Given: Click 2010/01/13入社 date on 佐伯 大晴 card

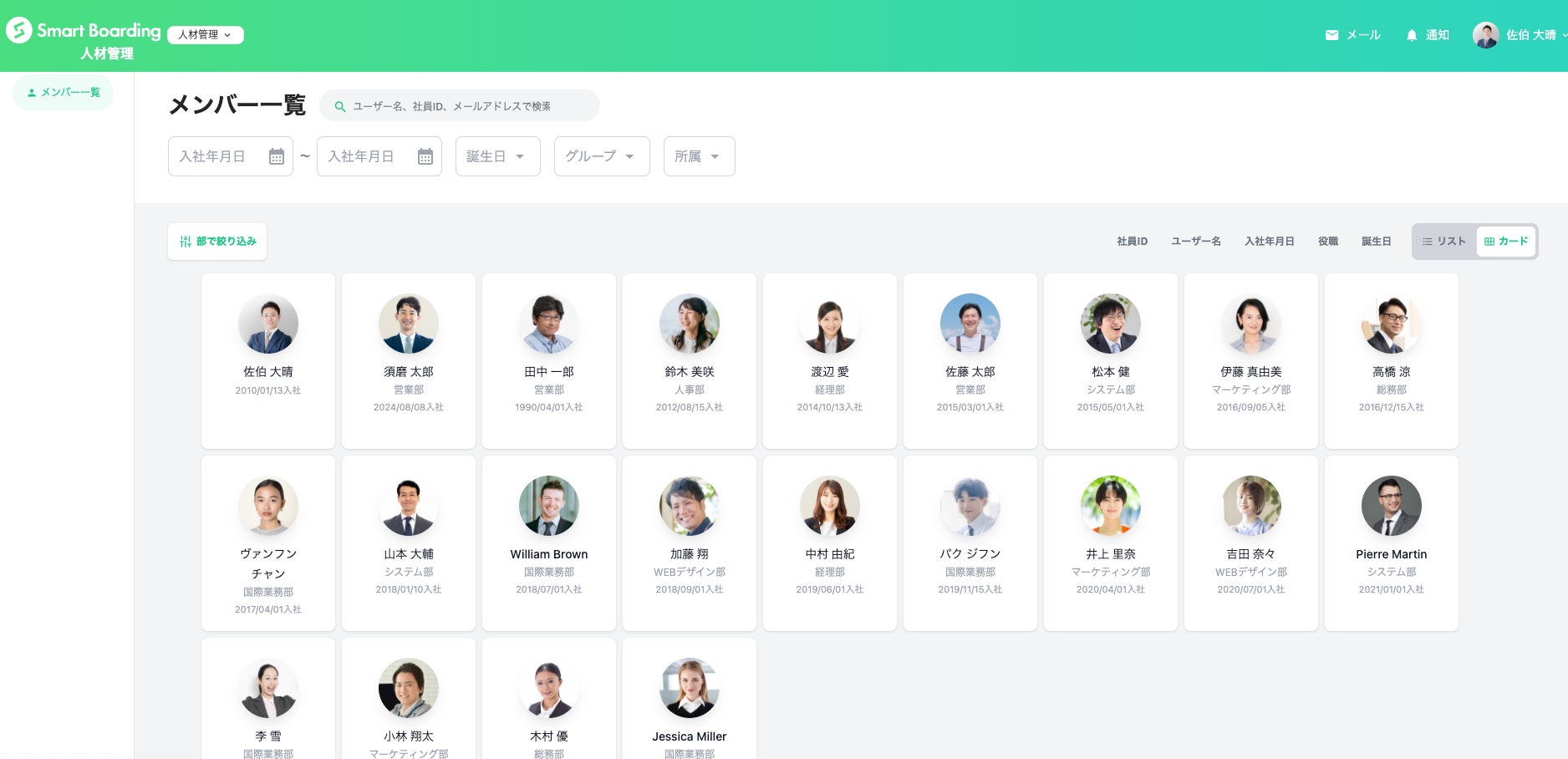Looking at the screenshot, I should pyautogui.click(x=268, y=390).
